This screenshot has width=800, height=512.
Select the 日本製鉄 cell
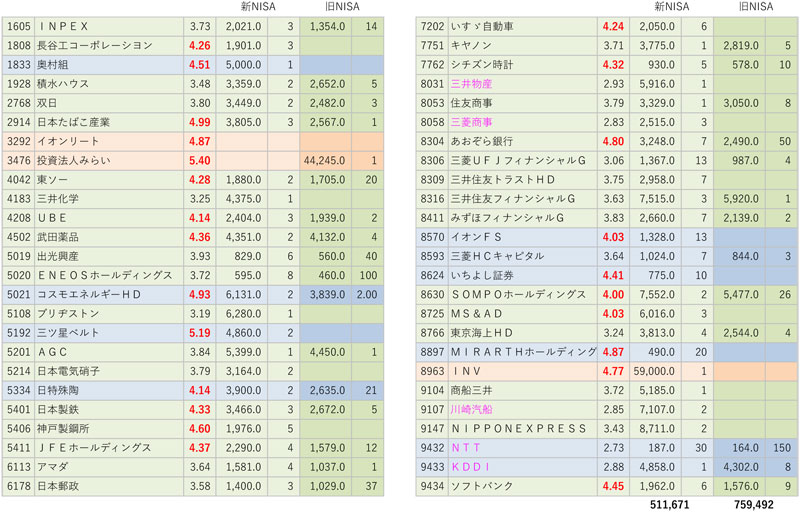[109, 409]
